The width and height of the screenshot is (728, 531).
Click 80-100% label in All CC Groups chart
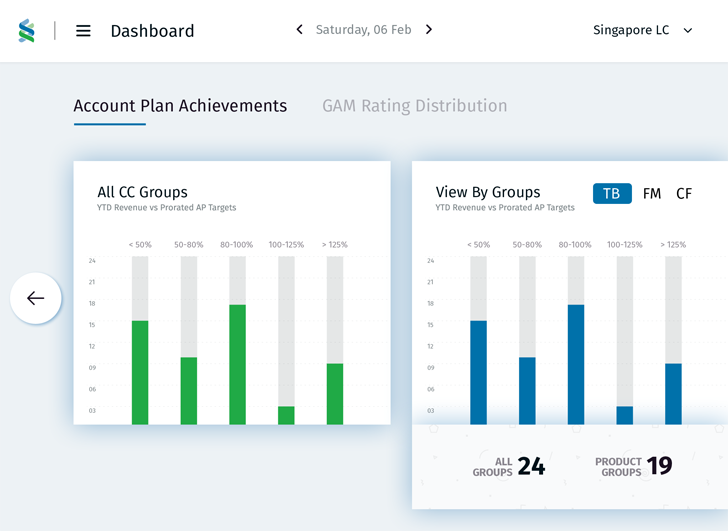(237, 245)
